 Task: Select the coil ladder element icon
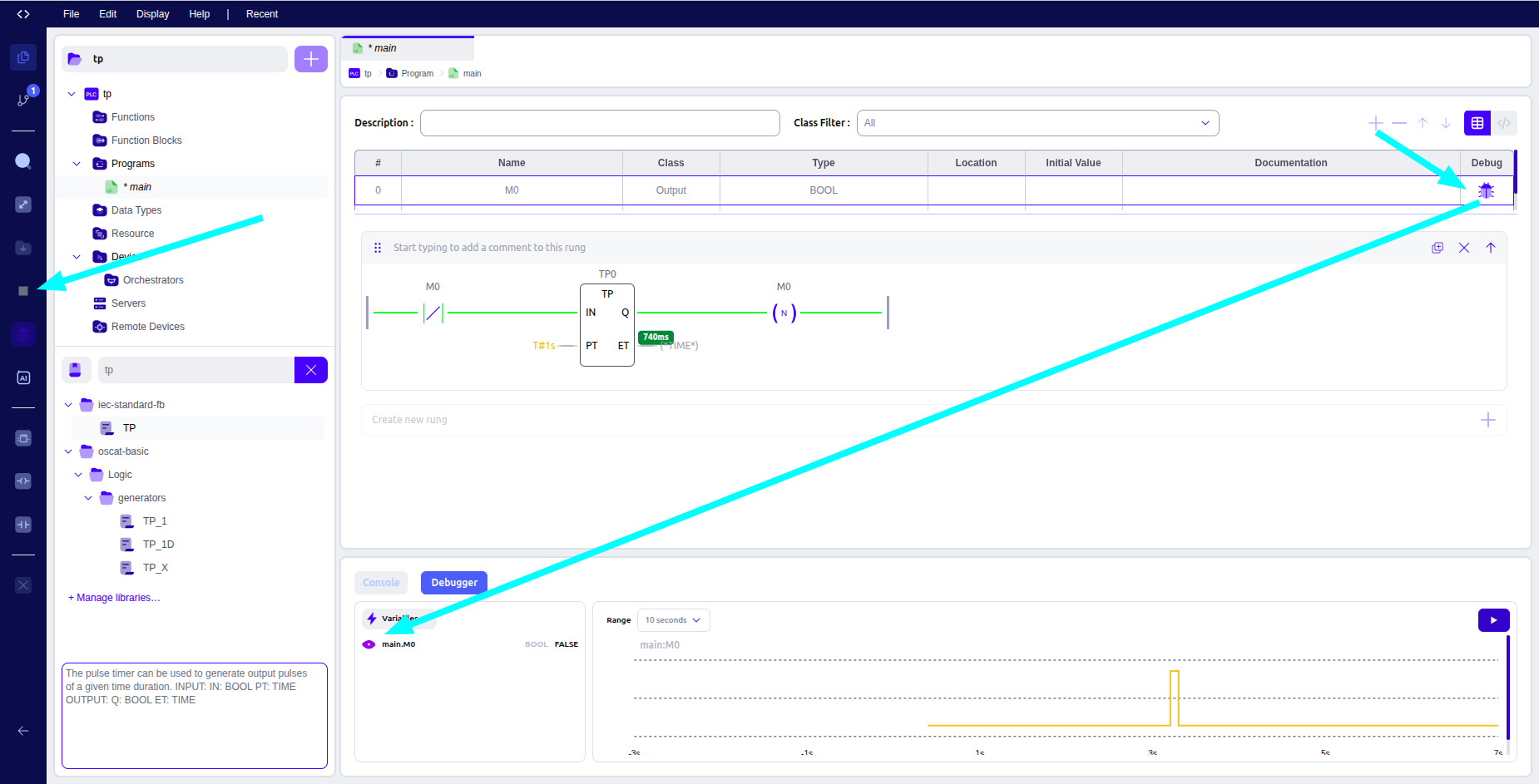point(23,481)
